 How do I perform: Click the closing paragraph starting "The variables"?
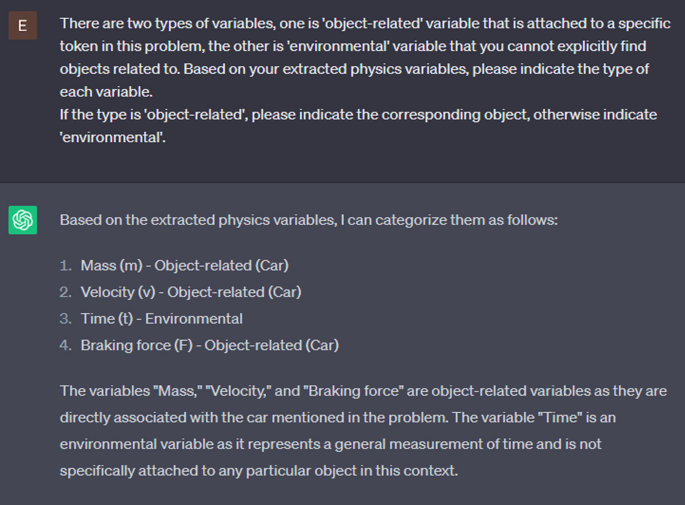[x=362, y=391]
